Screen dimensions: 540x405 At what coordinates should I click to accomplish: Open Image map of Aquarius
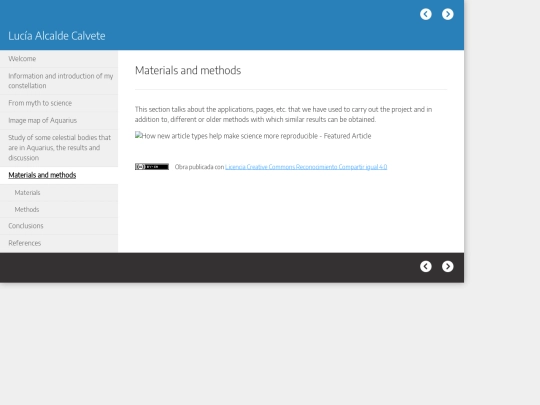pos(59,121)
